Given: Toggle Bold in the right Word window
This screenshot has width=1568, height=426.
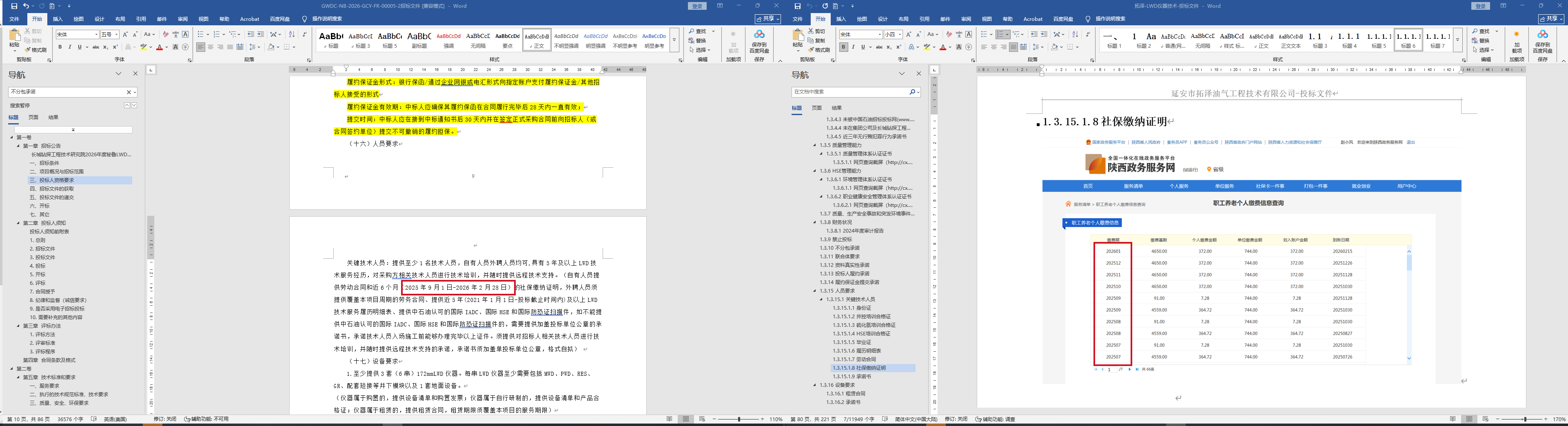Looking at the screenshot, I should pyautogui.click(x=843, y=47).
